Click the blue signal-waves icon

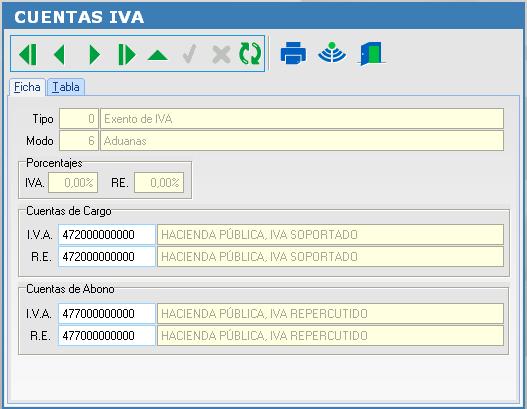tap(332, 52)
